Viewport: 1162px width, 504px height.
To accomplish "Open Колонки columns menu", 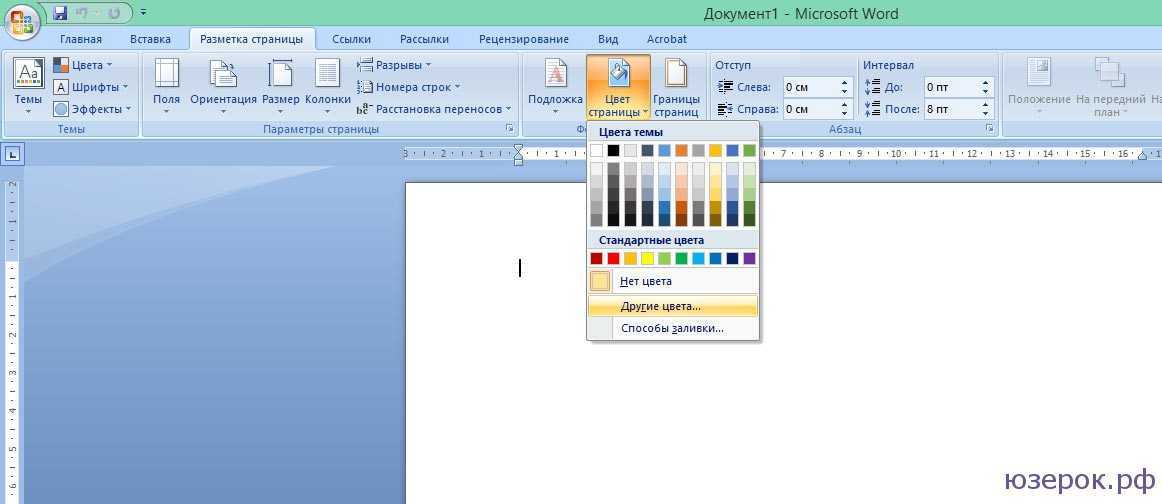I will 328,86.
